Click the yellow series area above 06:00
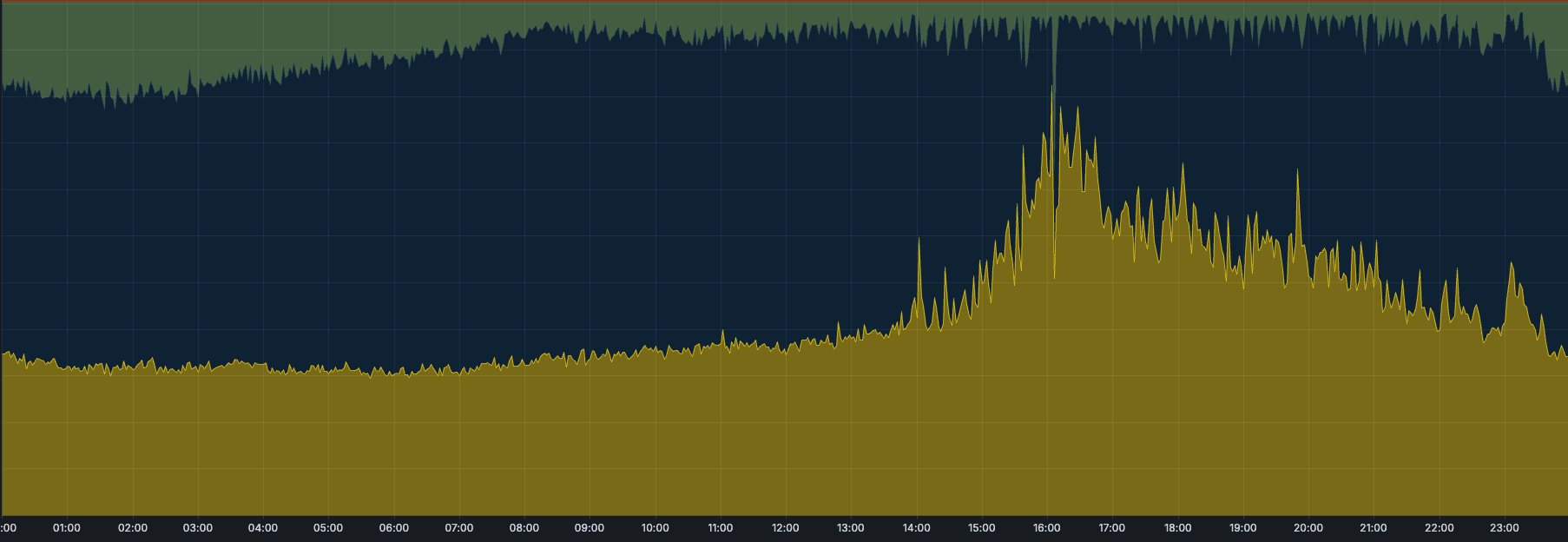The width and height of the screenshot is (1568, 542). 393,443
